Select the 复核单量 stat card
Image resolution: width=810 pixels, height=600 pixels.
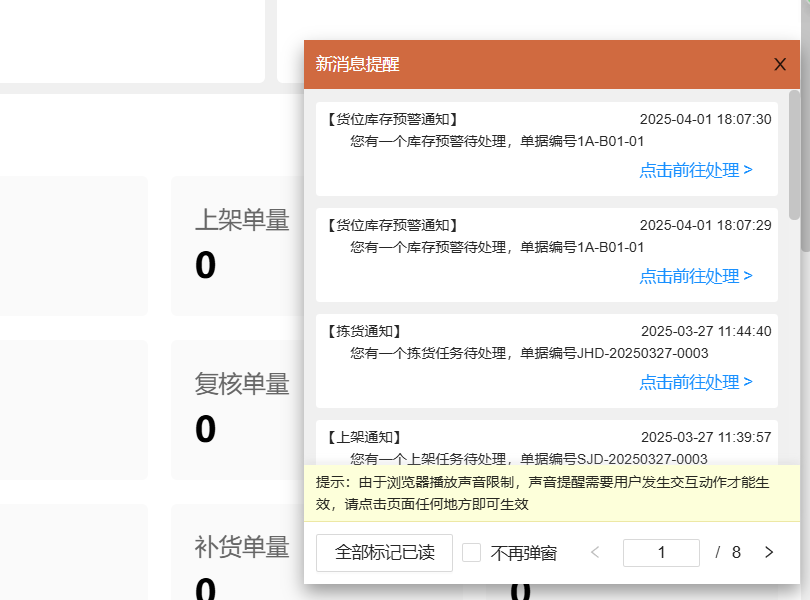[237, 410]
